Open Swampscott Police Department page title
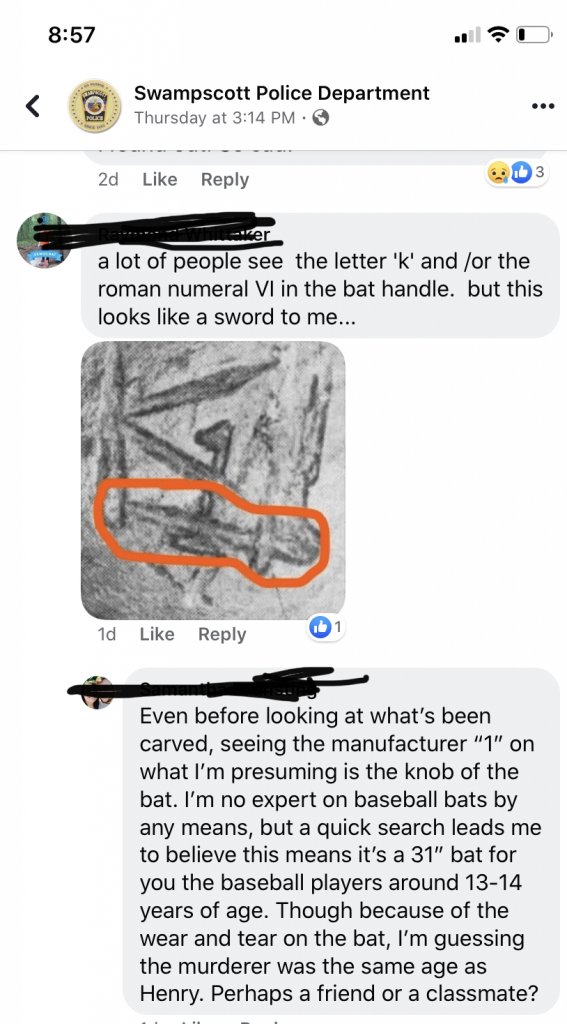Image resolution: width=567 pixels, height=1024 pixels. point(282,93)
